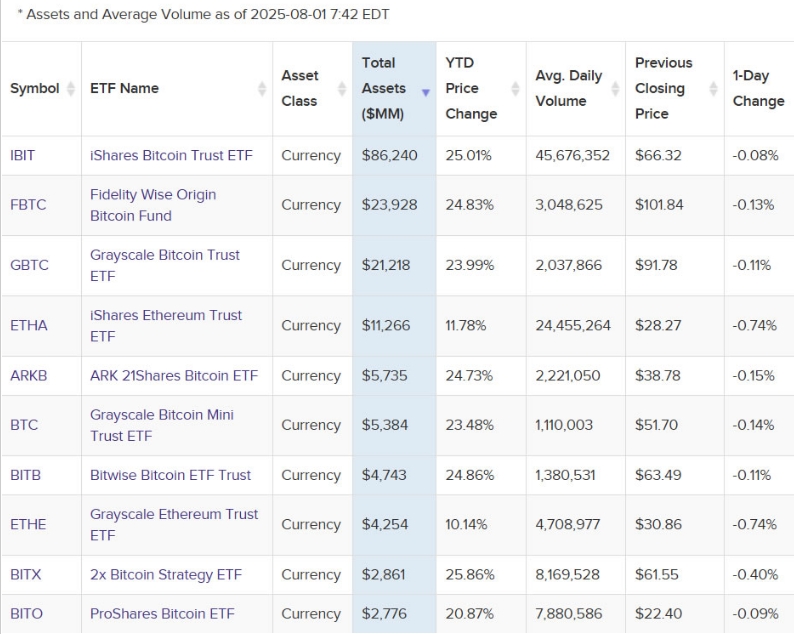Open the ETHA symbol link
The height and width of the screenshot is (634, 794).
coord(29,325)
